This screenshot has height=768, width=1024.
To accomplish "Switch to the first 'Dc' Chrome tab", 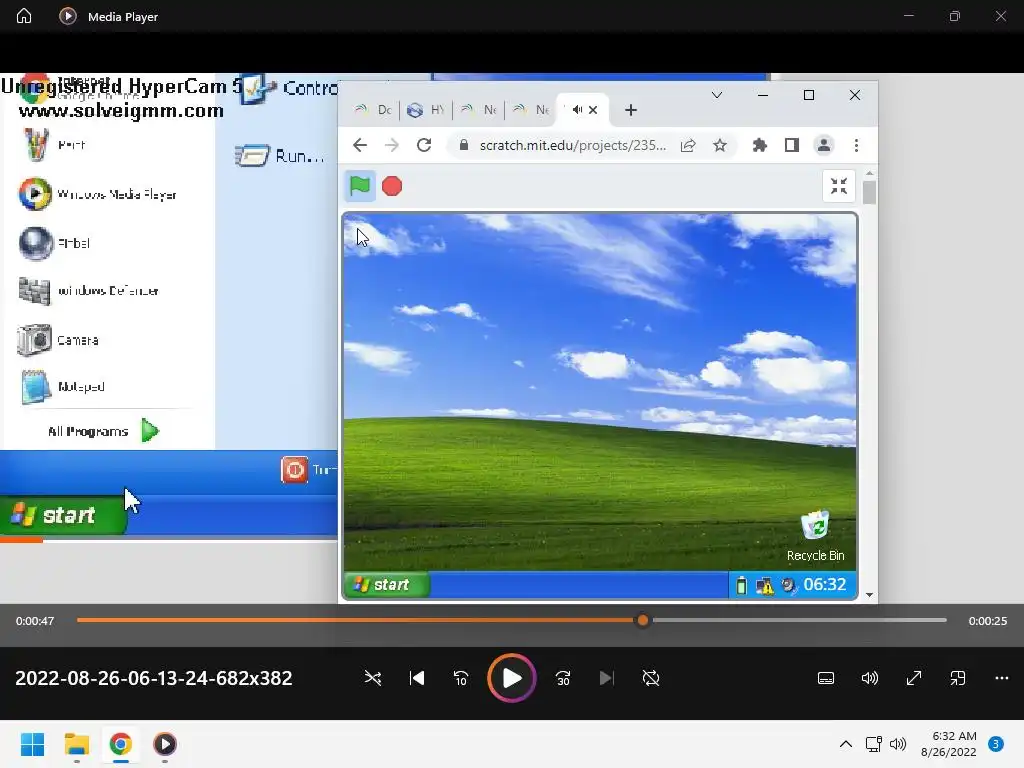I will [x=373, y=110].
